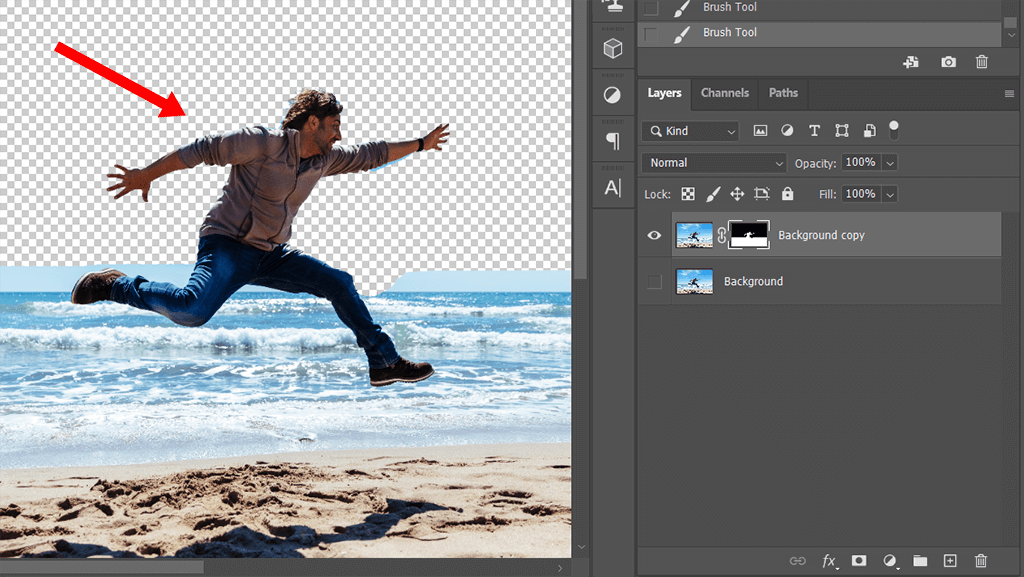Screen dimensions: 1024x577
Task: Toggle layer filtering on or off
Action: pos(894,129)
